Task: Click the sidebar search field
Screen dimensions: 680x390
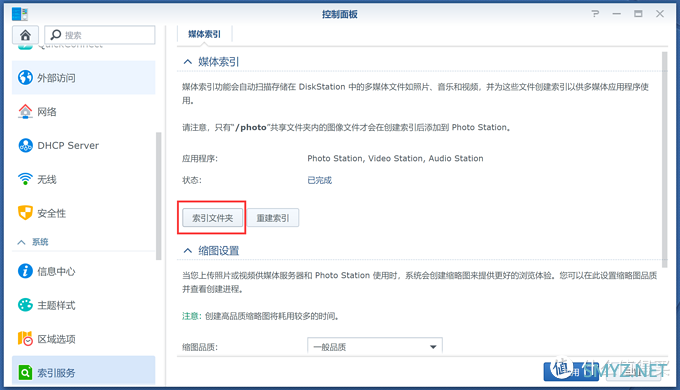Action: coord(100,35)
